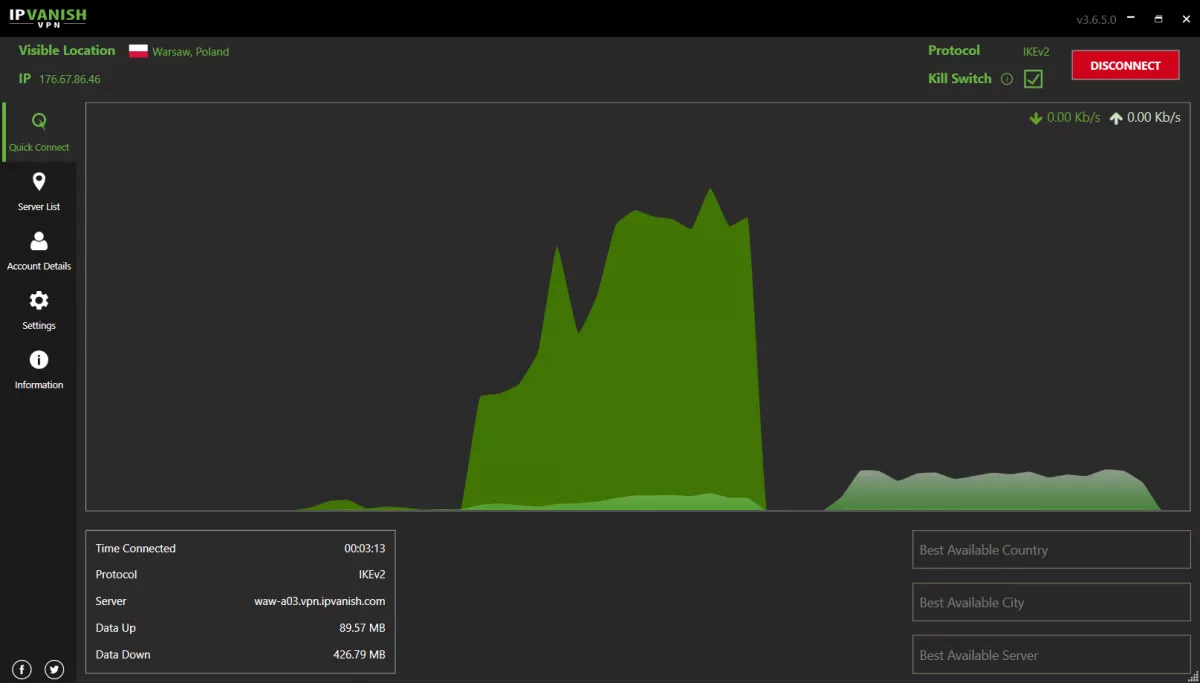Click the Kill Switch info icon
The image size is (1200, 683).
tap(1007, 79)
